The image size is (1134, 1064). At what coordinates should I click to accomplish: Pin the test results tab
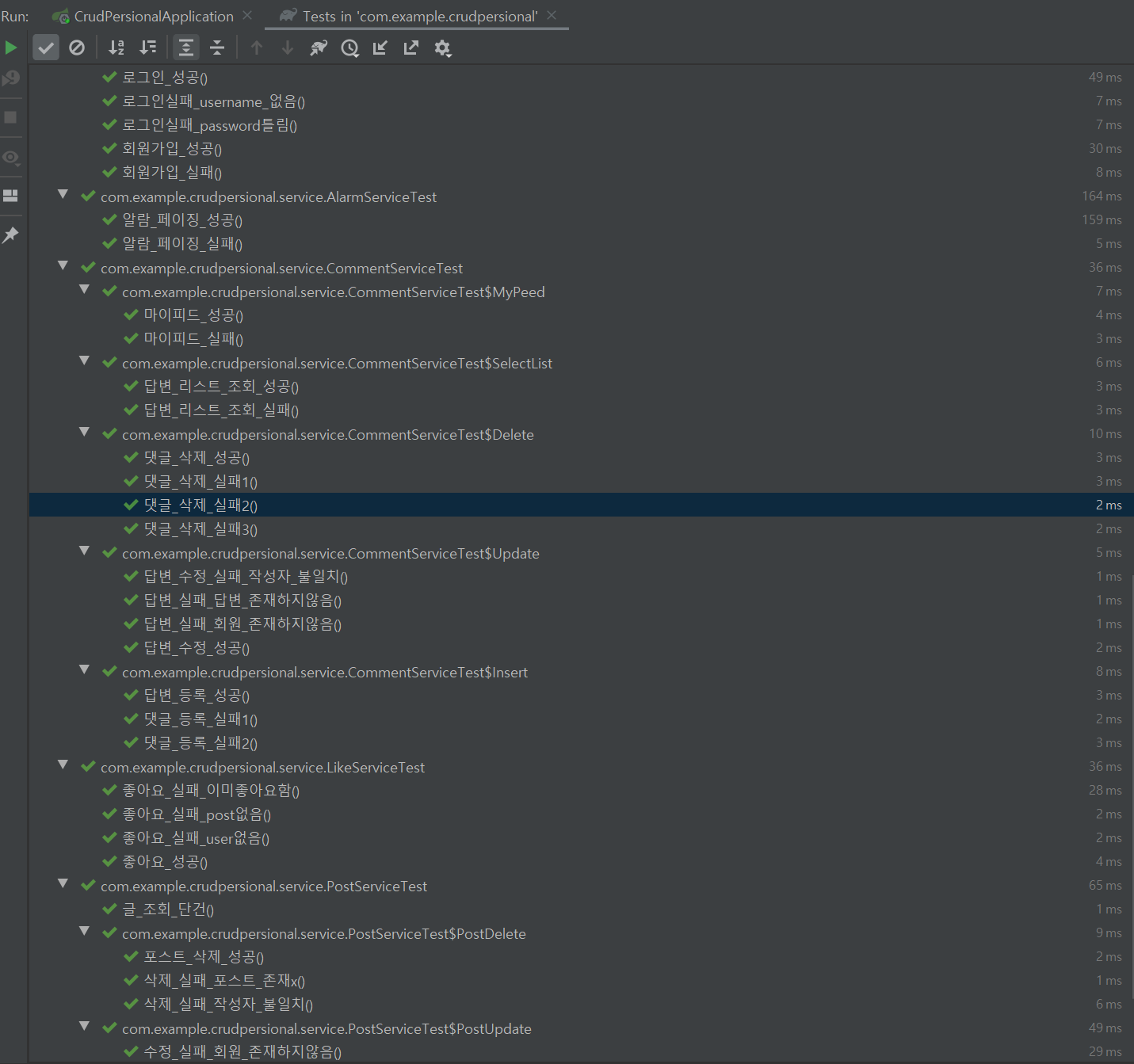[x=10, y=235]
